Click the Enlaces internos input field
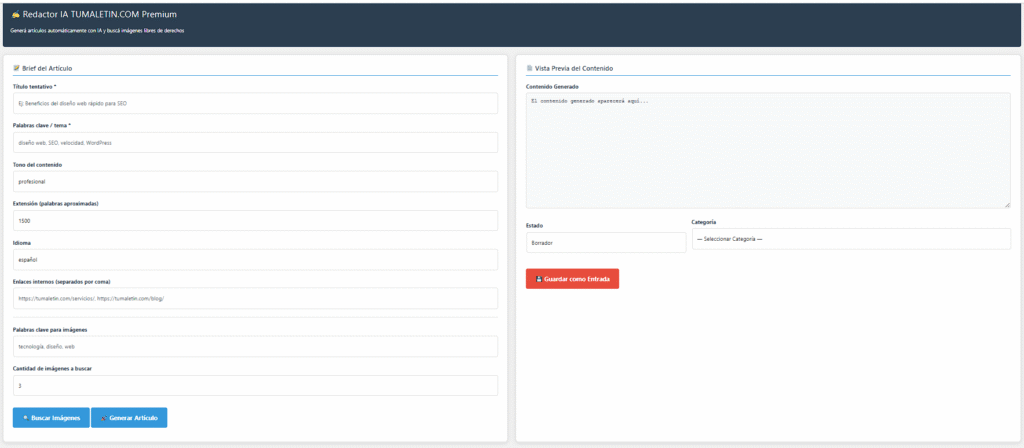This screenshot has height=448, width=1024. 255,298
